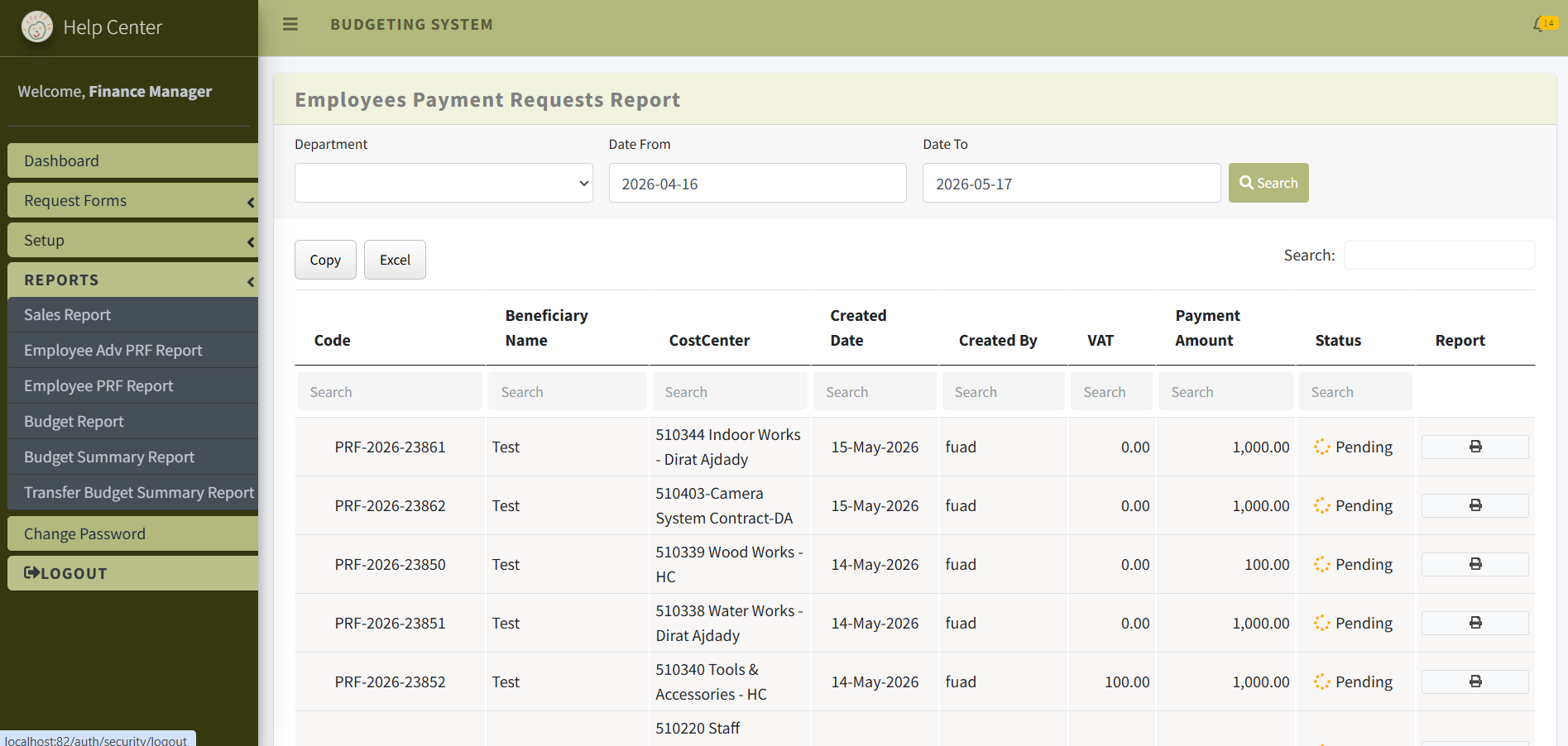This screenshot has height=746, width=1568.
Task: Print report for PRF-2026-23852
Action: click(x=1474, y=681)
